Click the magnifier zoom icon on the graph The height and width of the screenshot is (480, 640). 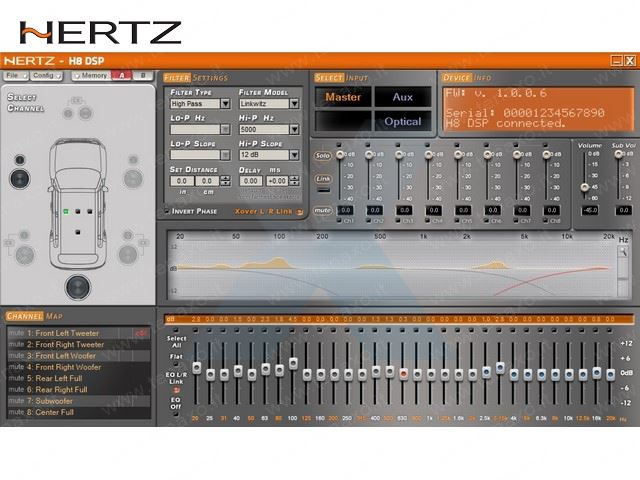click(x=623, y=252)
